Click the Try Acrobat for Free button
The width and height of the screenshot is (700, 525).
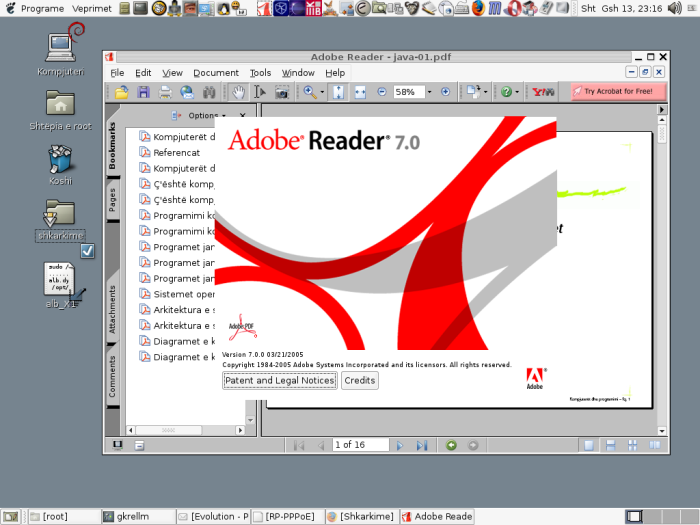point(618,92)
